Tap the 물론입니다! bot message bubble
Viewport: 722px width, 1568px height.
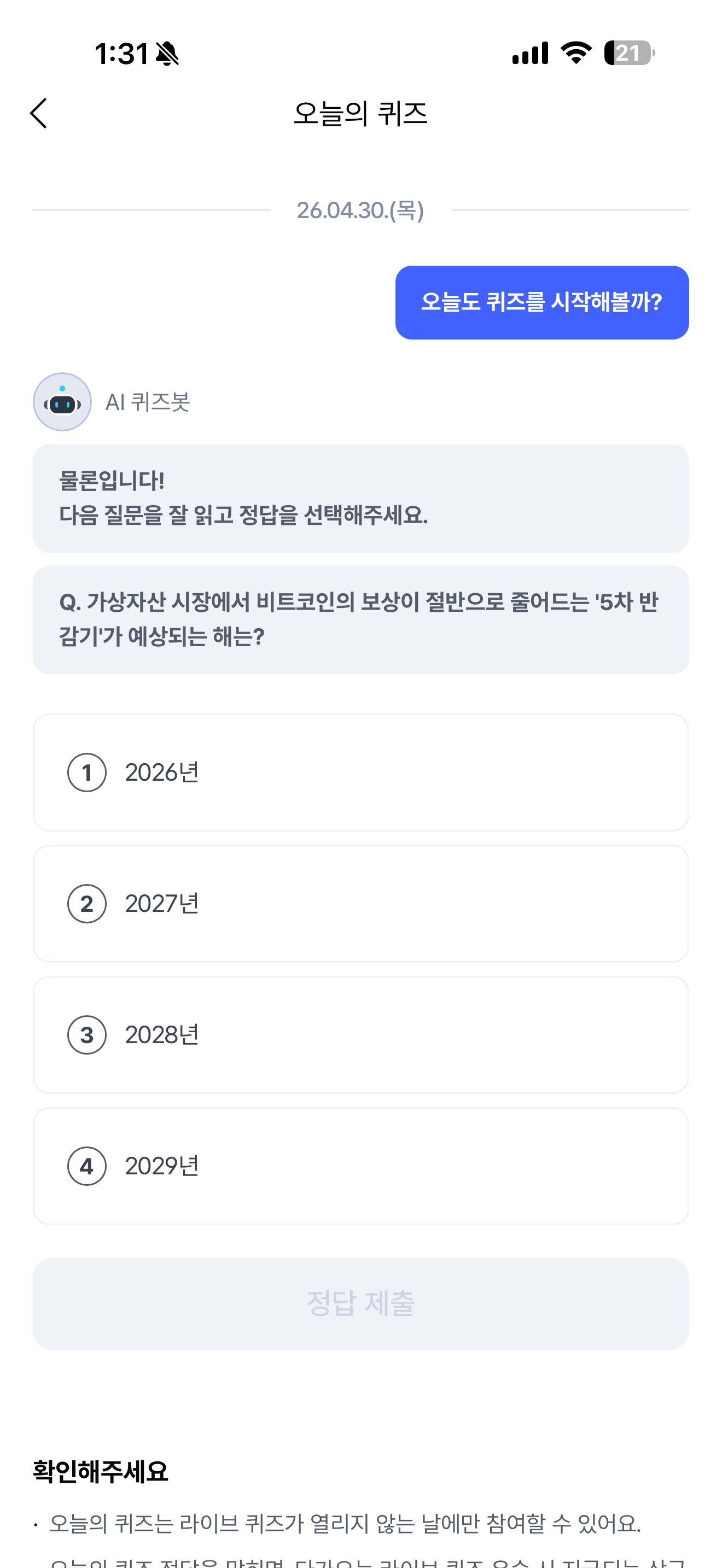click(x=361, y=499)
